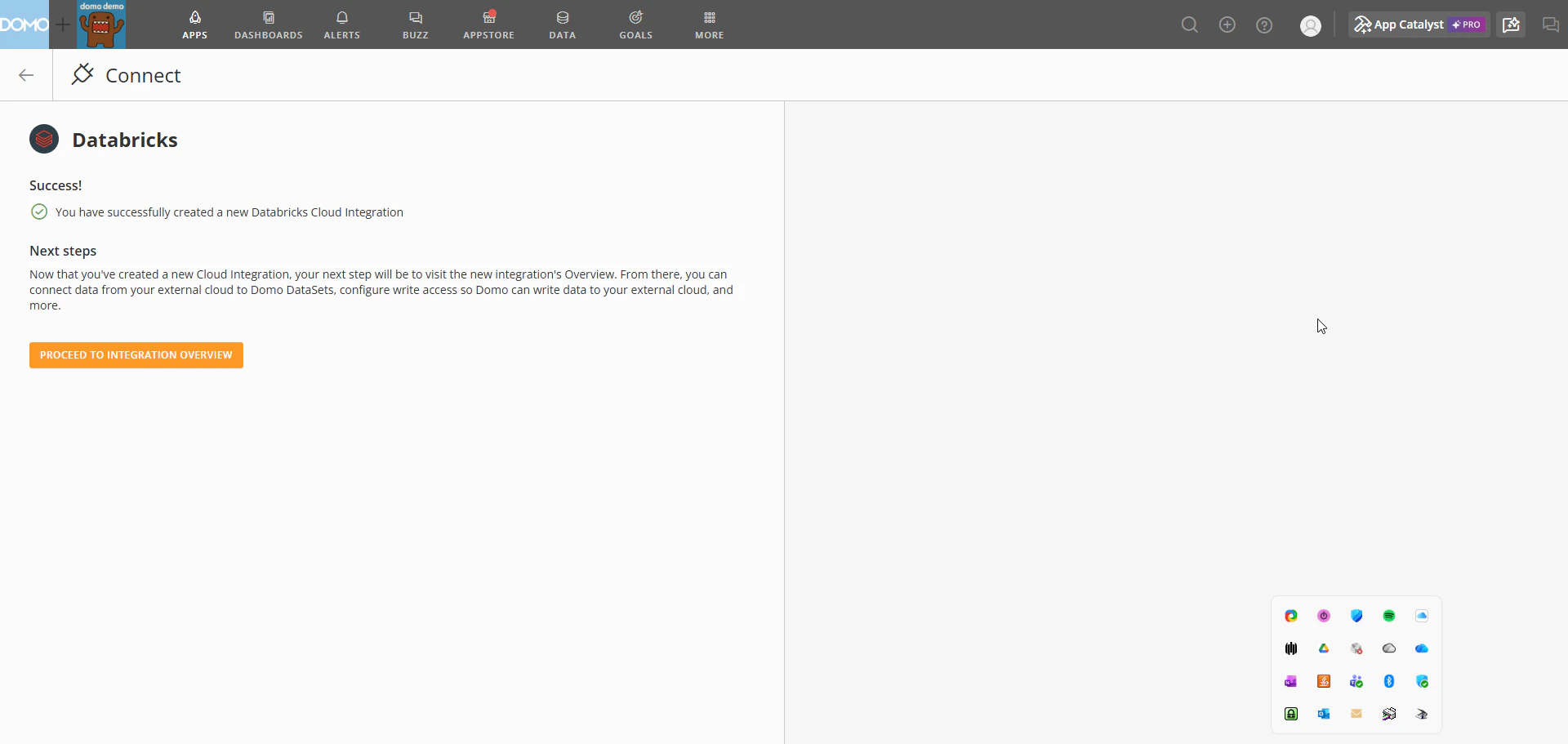Viewport: 1568px width, 744px height.
Task: Open Buzz chat section
Action: (416, 25)
